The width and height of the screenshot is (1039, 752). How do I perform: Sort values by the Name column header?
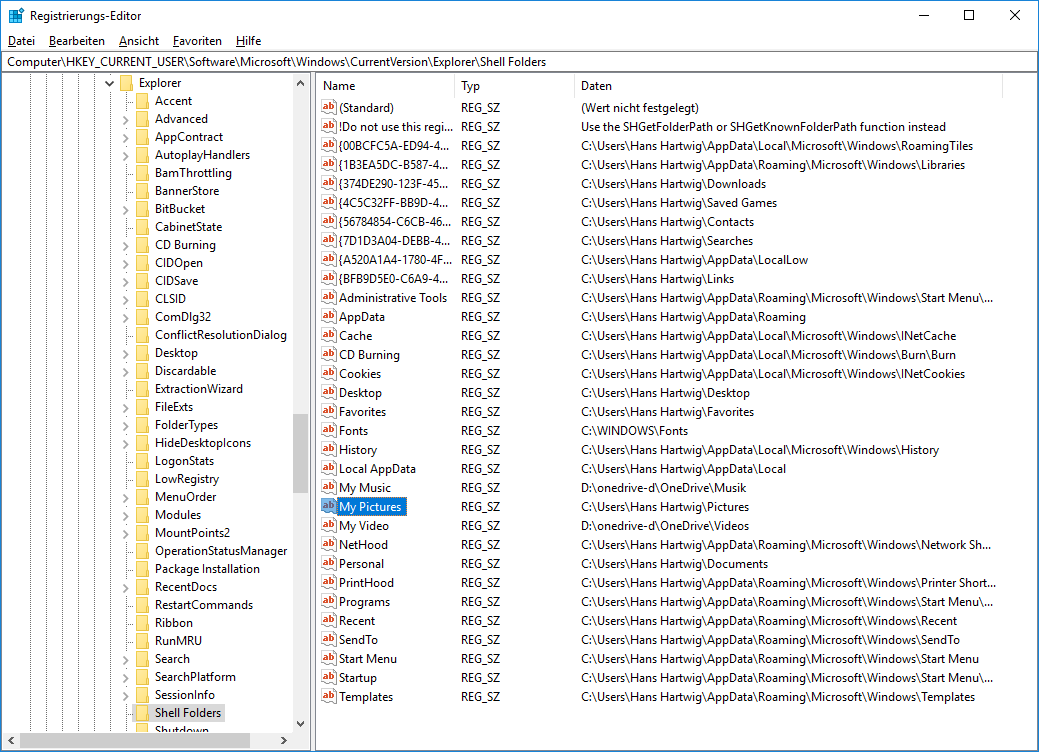click(386, 85)
